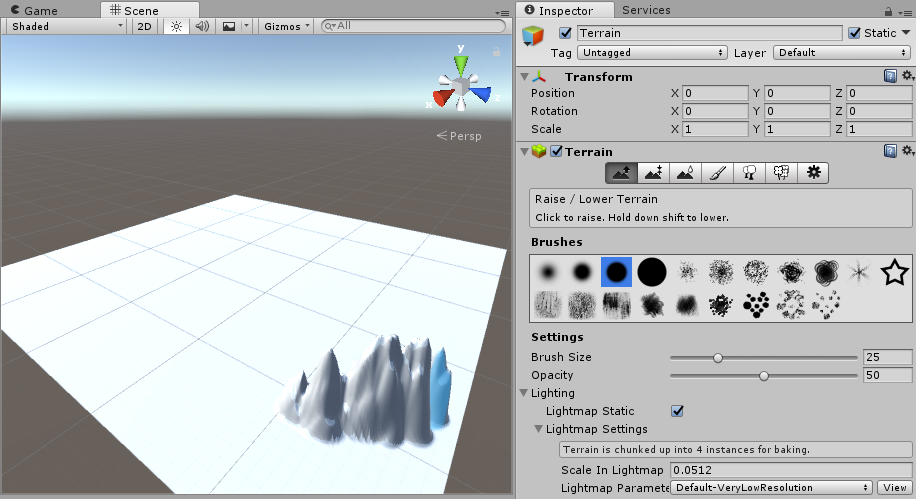Toggle the Static checkbox for Terrain
Image resolution: width=916 pixels, height=499 pixels.
[x=854, y=33]
